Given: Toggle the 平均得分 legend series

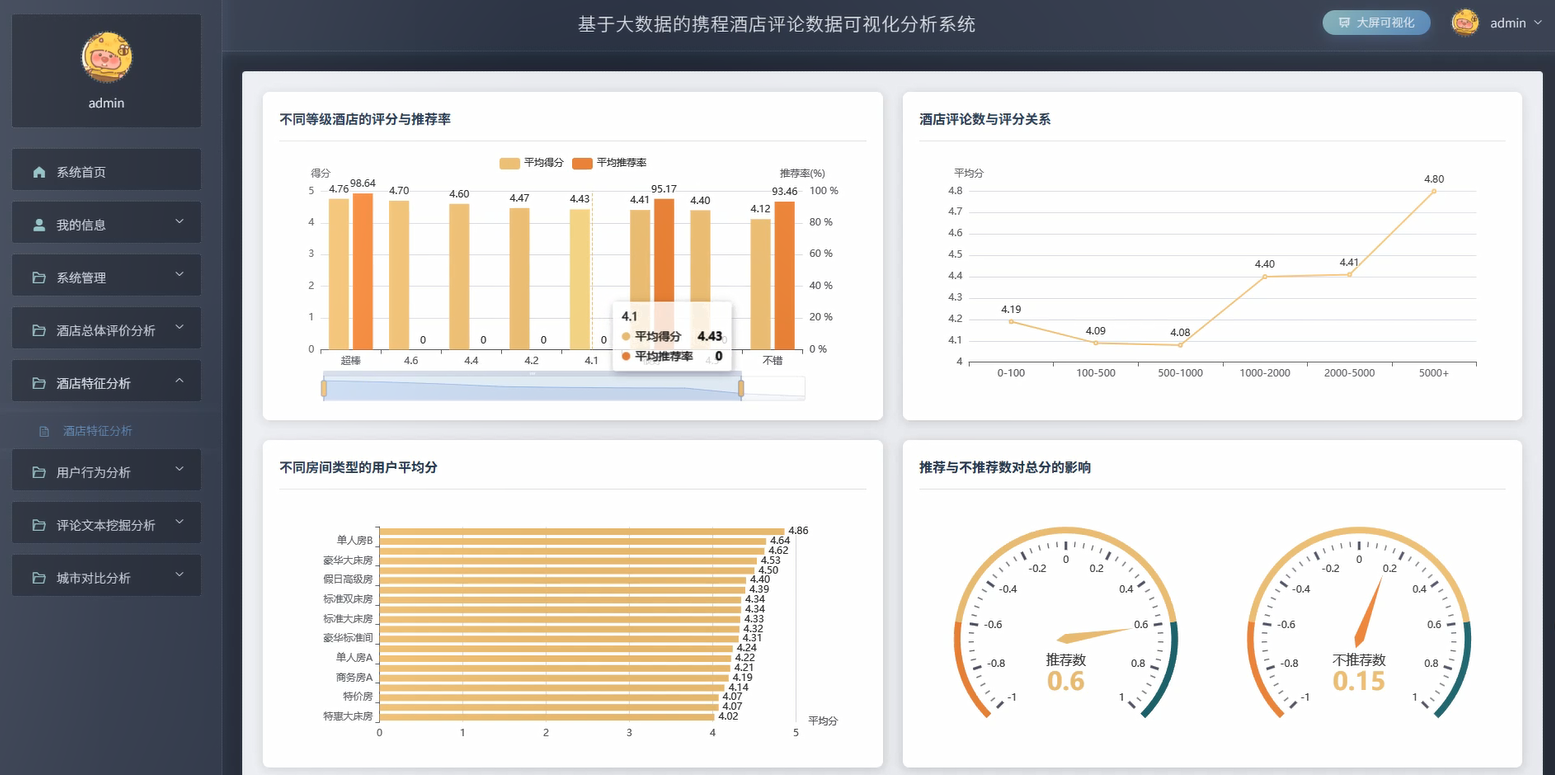Looking at the screenshot, I should [x=531, y=163].
